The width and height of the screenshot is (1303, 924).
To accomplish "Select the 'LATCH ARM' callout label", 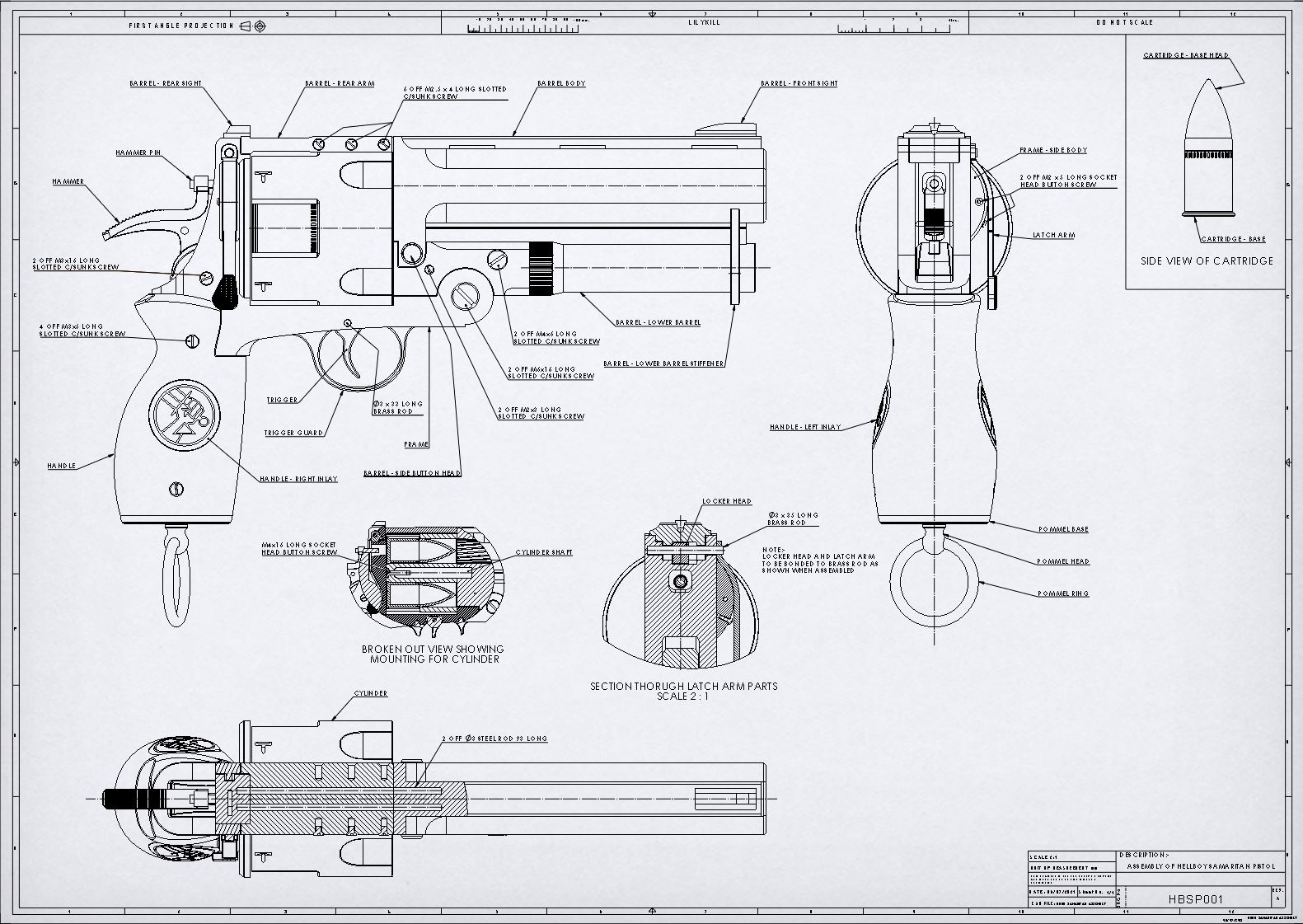I will (1054, 235).
